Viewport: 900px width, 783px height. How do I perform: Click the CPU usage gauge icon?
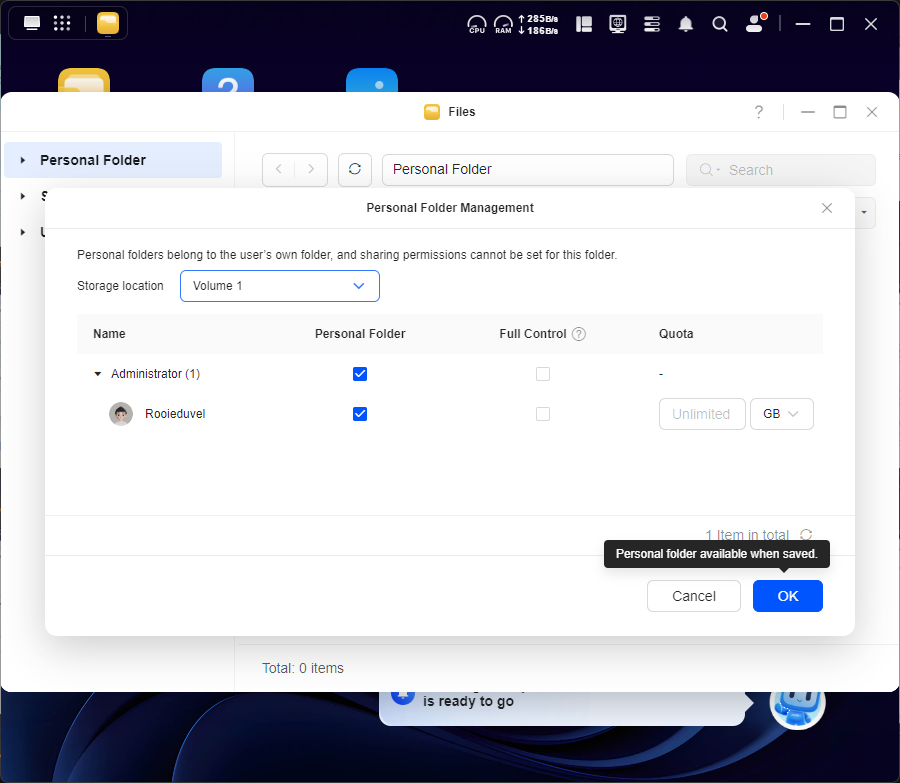[x=477, y=24]
